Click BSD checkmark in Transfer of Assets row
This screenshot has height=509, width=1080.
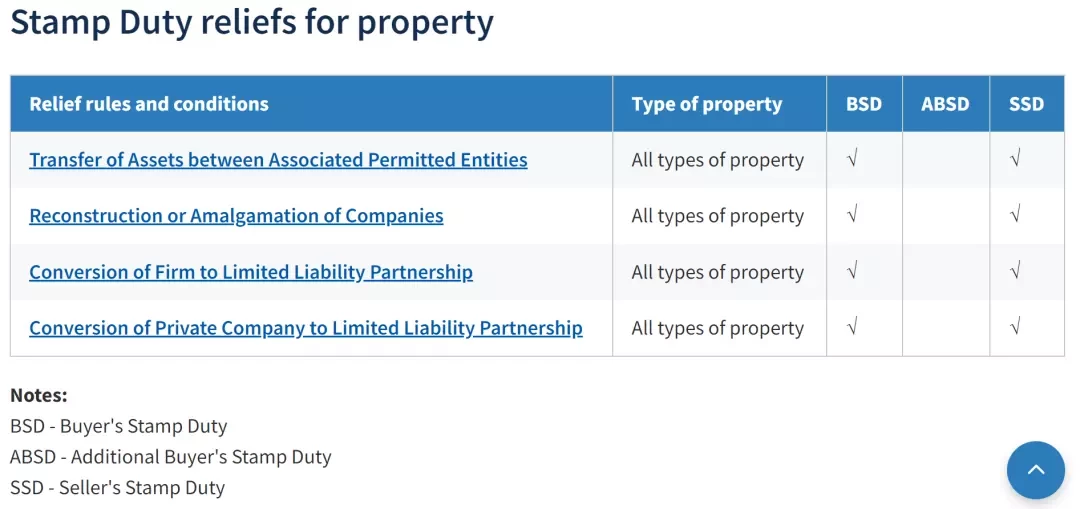pos(852,160)
